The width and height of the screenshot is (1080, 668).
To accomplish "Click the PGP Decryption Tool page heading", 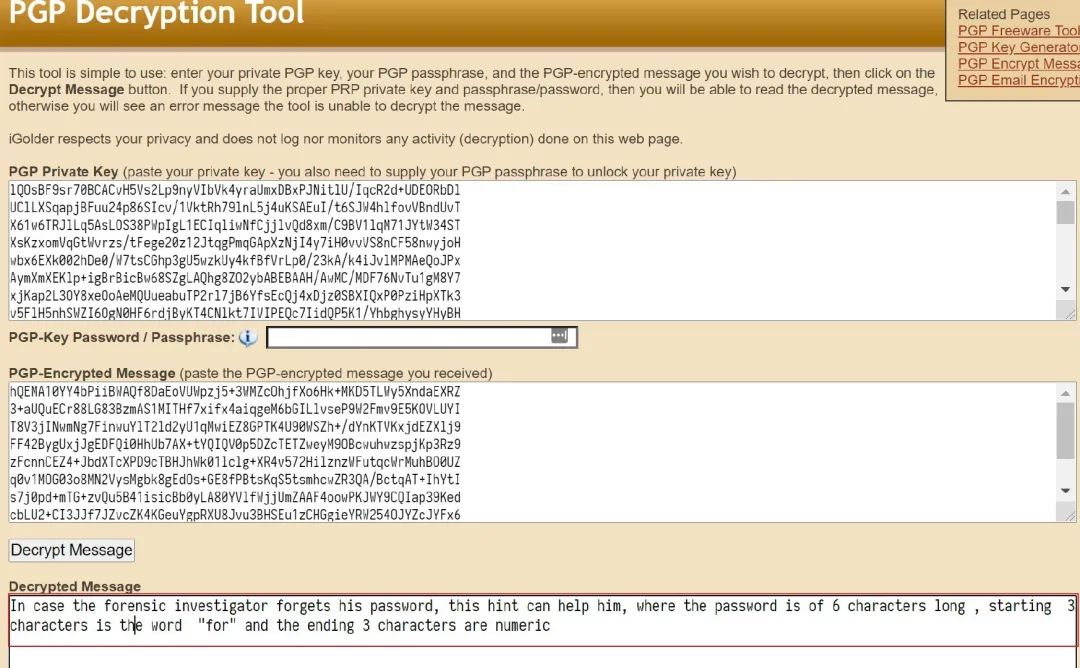I will 156,13.
